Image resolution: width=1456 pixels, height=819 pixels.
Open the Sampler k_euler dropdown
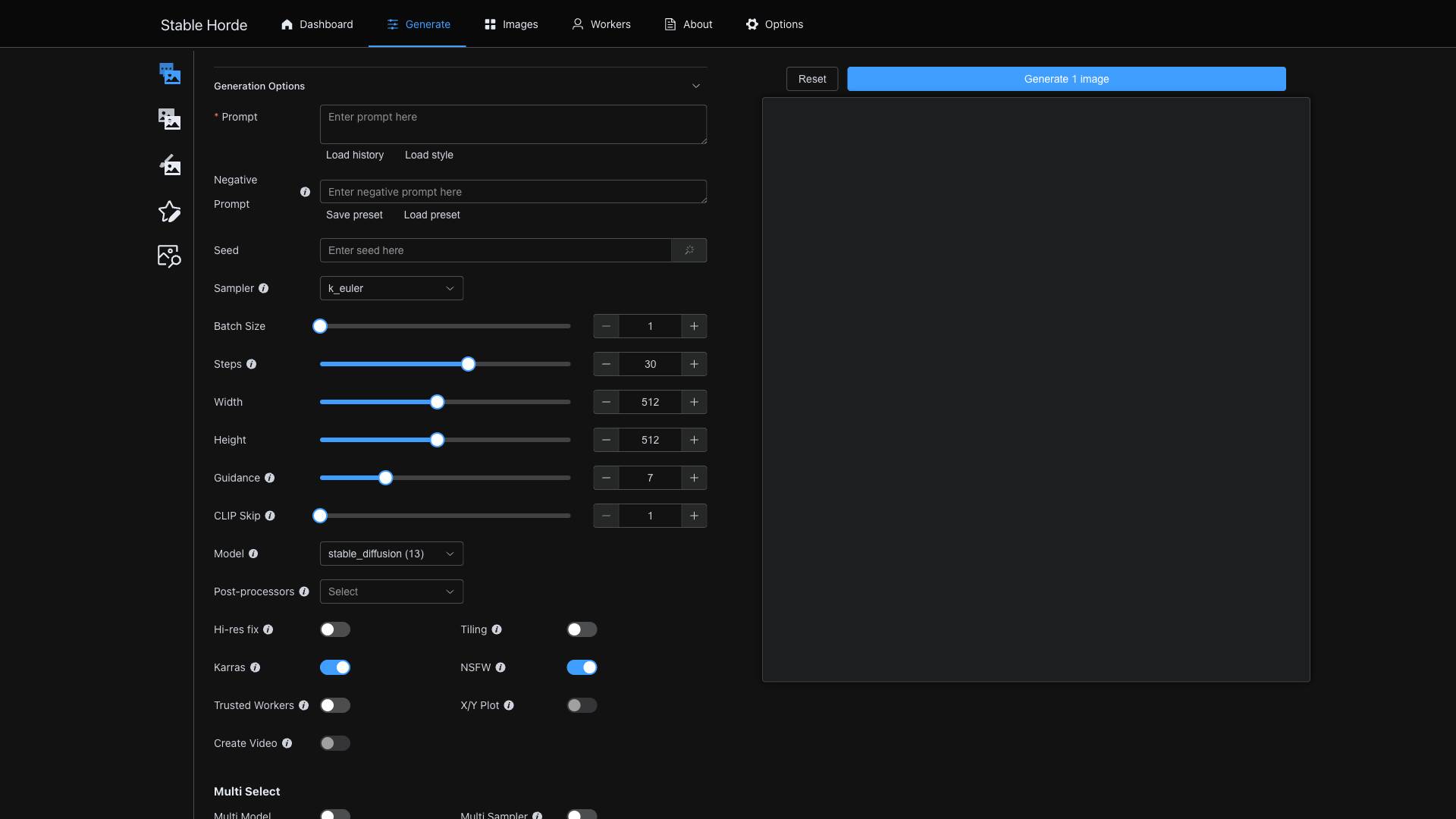coord(391,288)
